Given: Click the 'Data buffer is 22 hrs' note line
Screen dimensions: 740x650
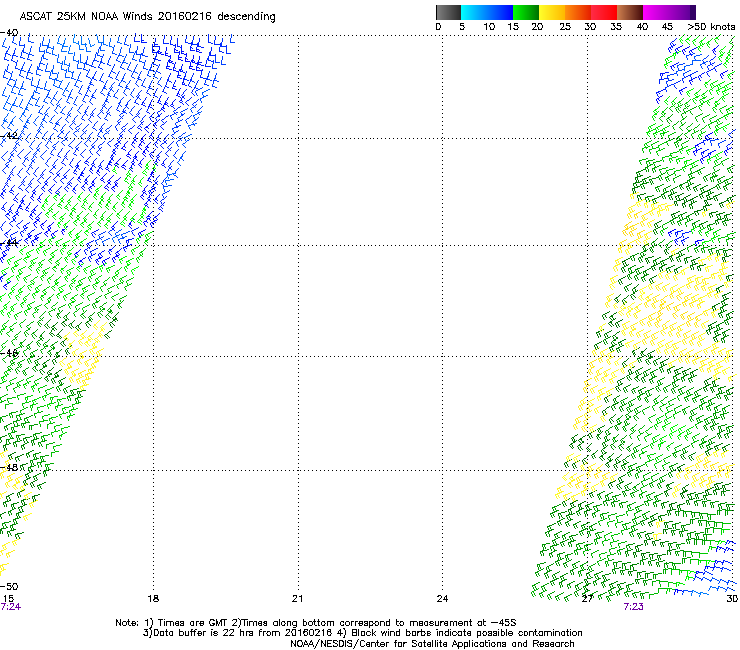Looking at the screenshot, I should [362, 633].
